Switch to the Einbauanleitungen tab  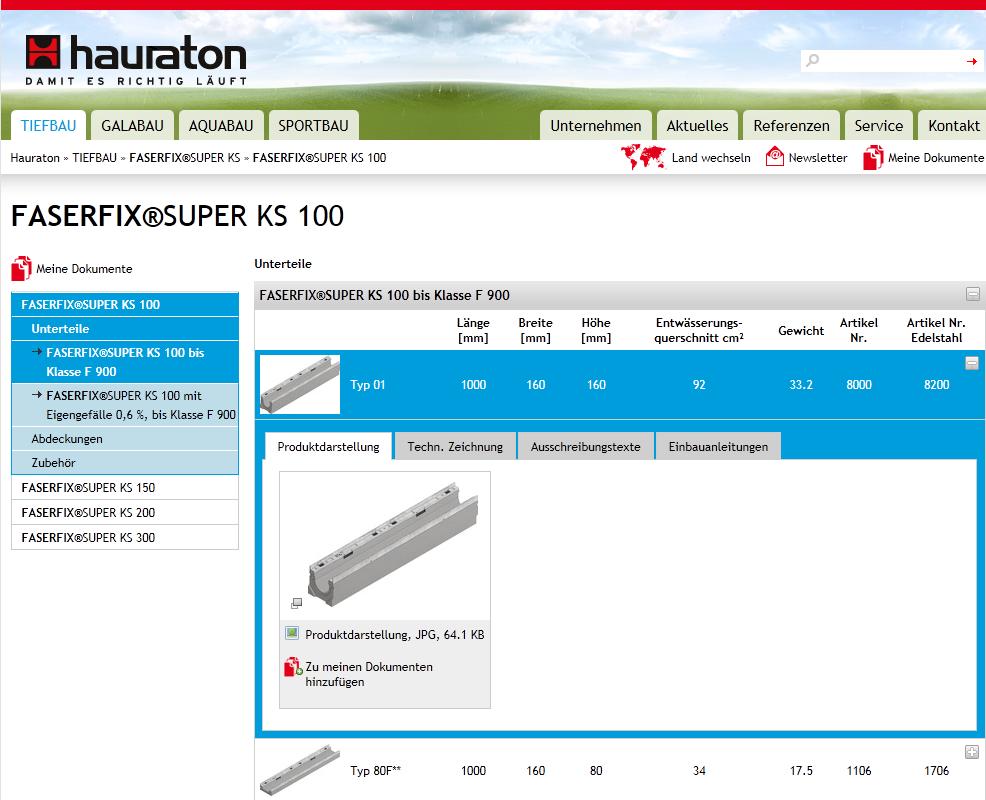pyautogui.click(x=718, y=446)
